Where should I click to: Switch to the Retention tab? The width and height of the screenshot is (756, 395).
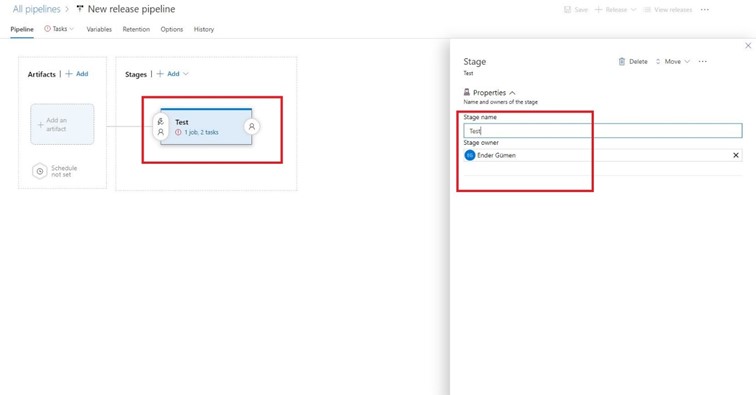coord(136,29)
